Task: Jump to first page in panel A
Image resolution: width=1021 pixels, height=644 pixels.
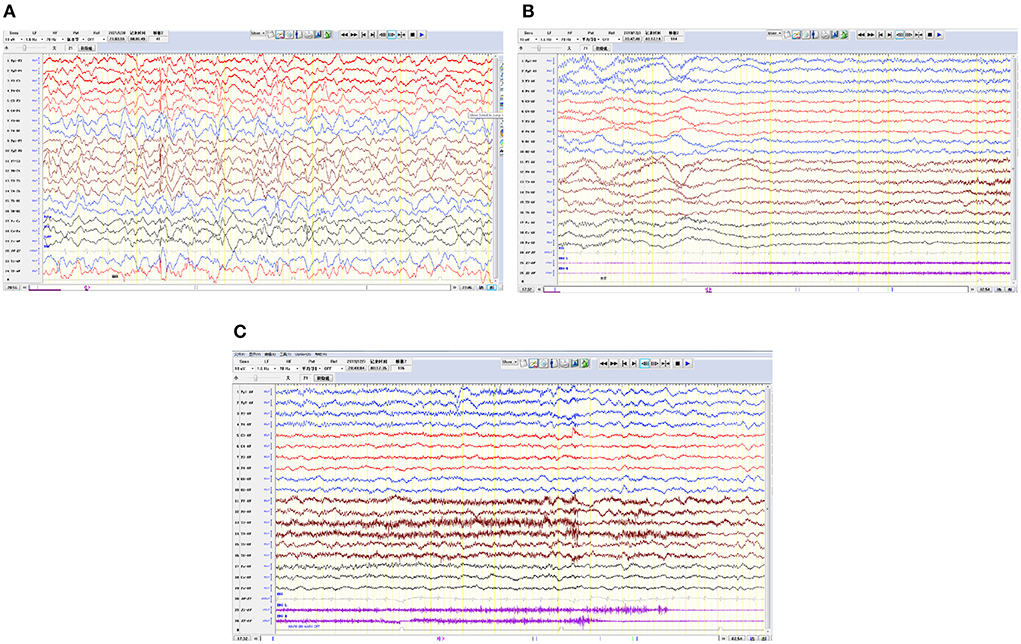Action: point(363,35)
